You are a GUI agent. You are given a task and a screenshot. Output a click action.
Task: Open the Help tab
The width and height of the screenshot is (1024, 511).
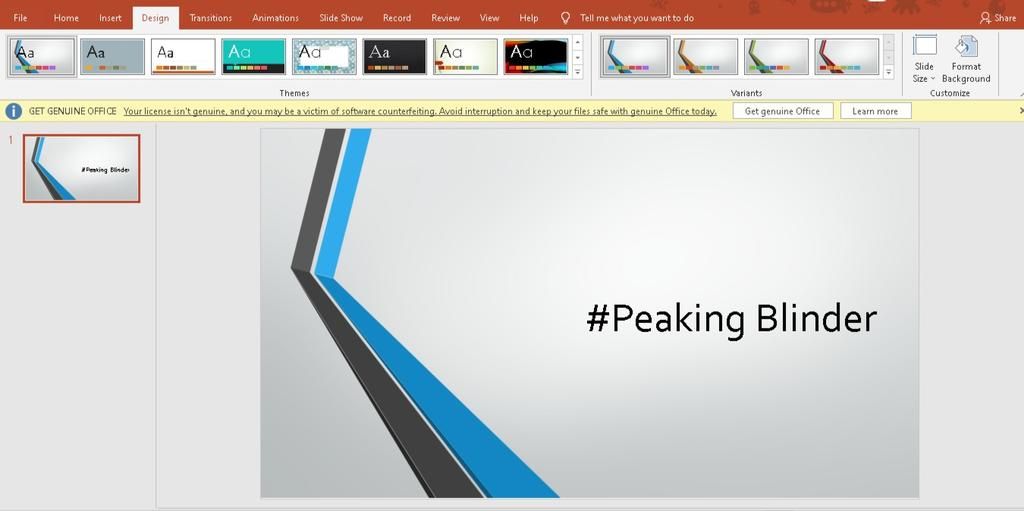[528, 18]
